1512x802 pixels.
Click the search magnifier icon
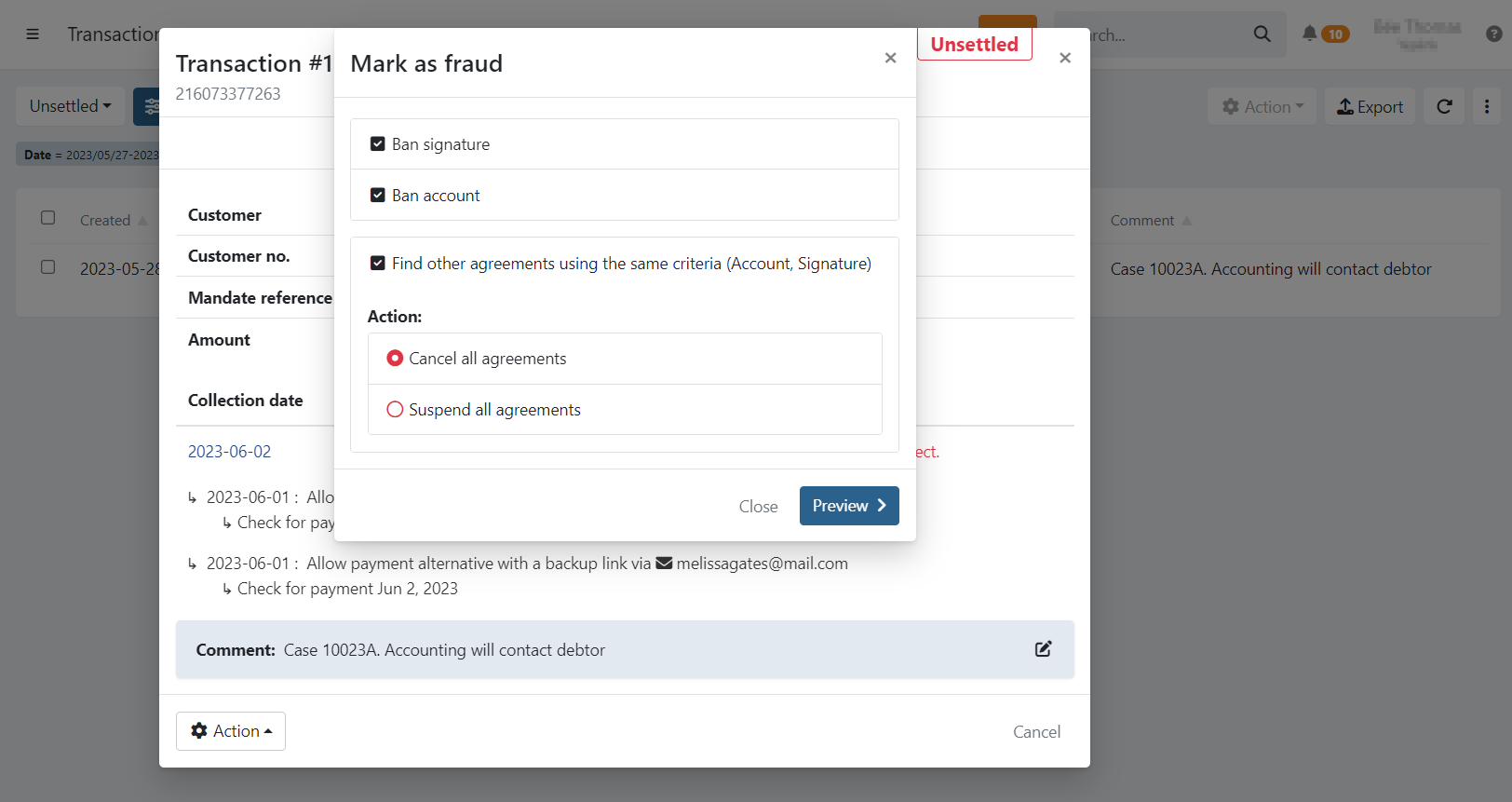coord(1262,34)
